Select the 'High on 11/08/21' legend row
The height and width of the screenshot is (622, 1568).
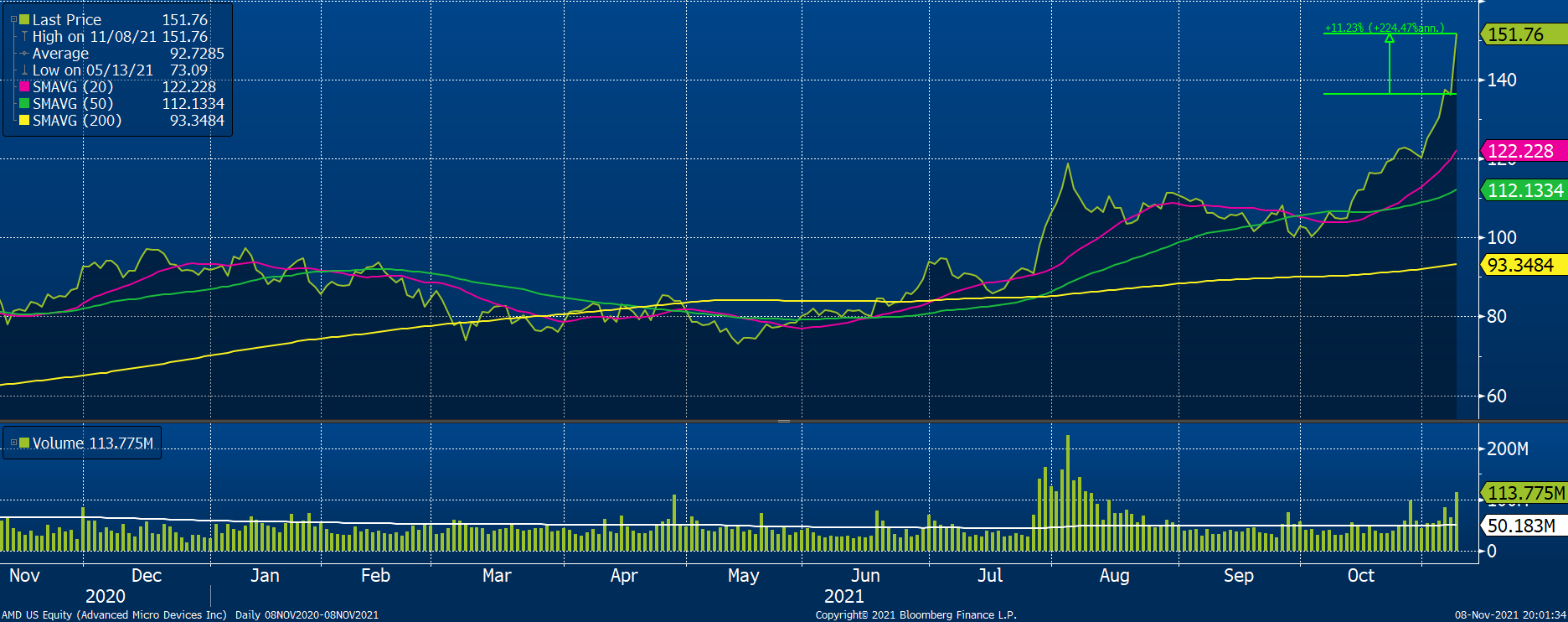click(x=120, y=36)
